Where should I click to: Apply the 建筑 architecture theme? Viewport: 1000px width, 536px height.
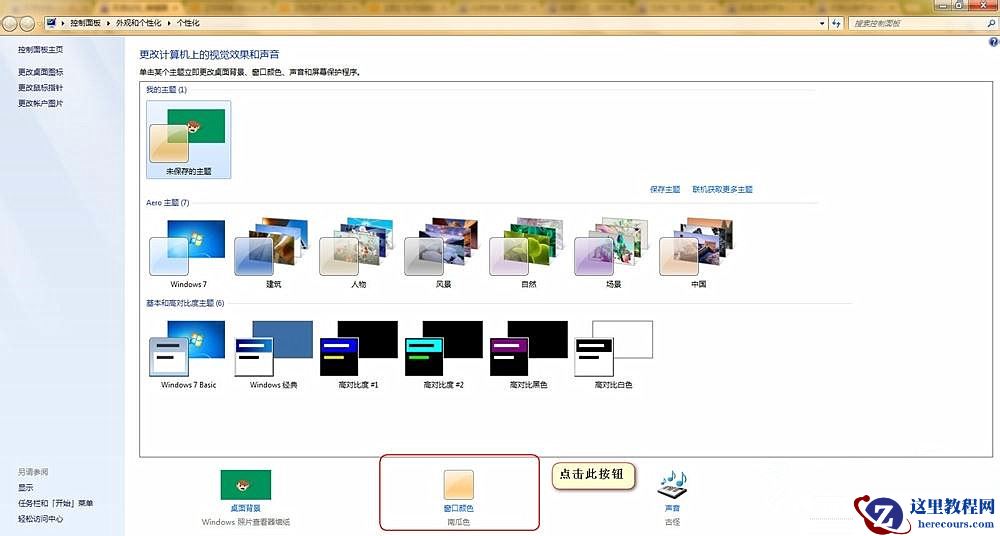click(273, 253)
